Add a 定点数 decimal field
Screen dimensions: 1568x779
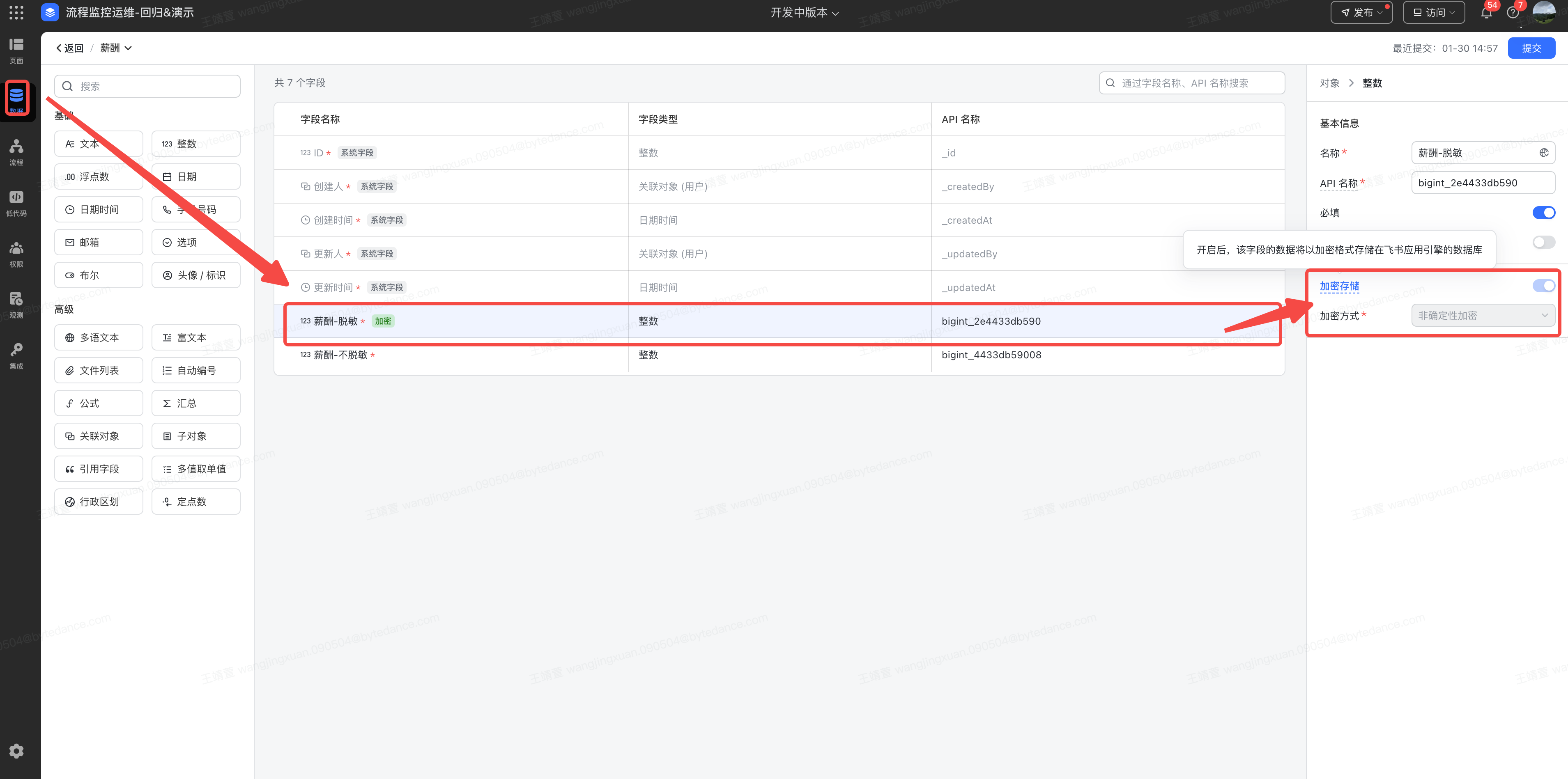(196, 502)
